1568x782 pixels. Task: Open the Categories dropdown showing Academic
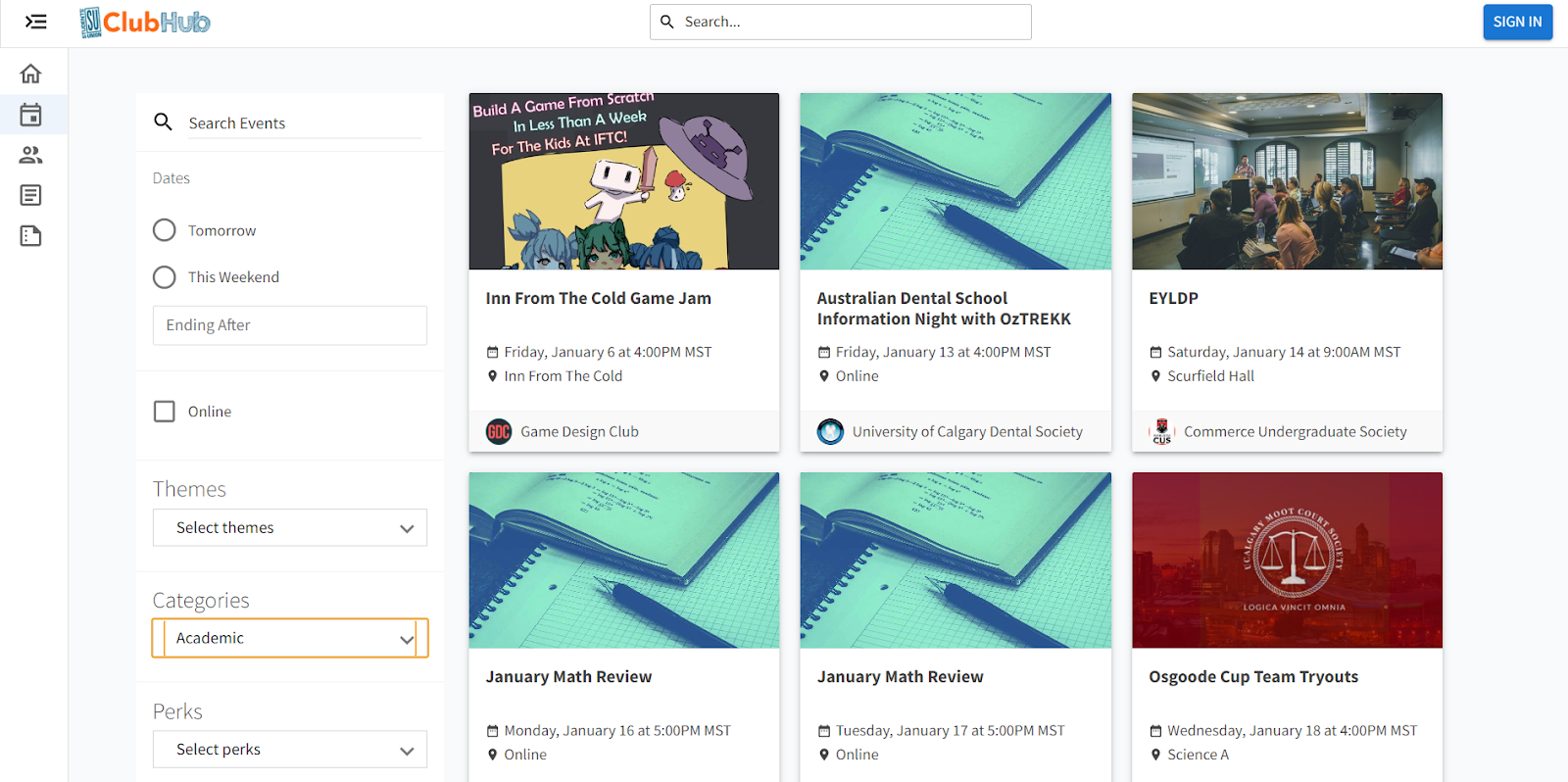click(x=290, y=638)
